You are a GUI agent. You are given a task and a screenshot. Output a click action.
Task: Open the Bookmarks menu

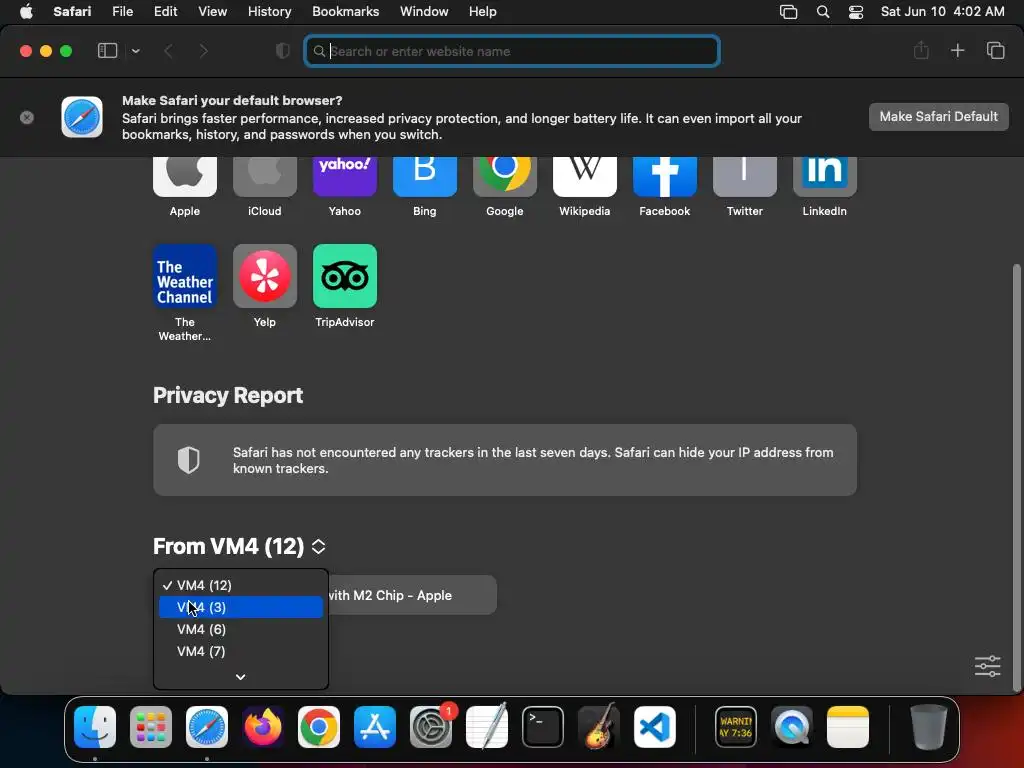(345, 12)
